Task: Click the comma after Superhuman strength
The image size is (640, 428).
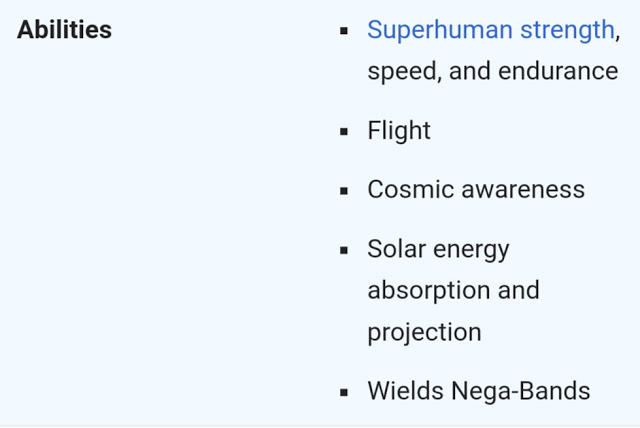Action: [x=618, y=38]
